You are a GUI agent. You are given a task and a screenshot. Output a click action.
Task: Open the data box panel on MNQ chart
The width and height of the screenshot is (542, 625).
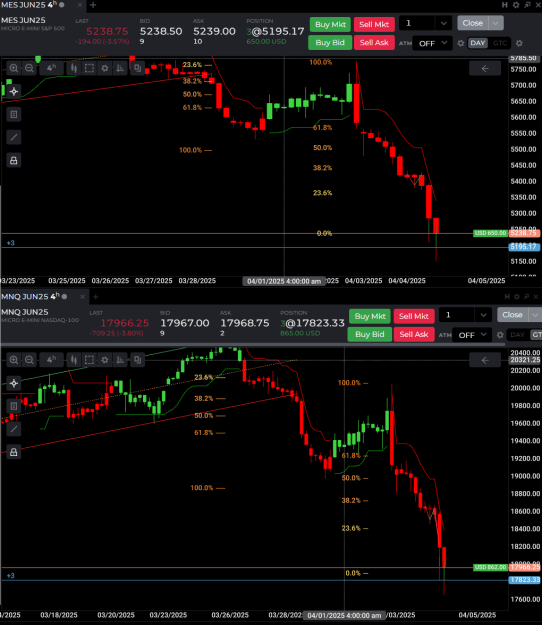coord(14,406)
